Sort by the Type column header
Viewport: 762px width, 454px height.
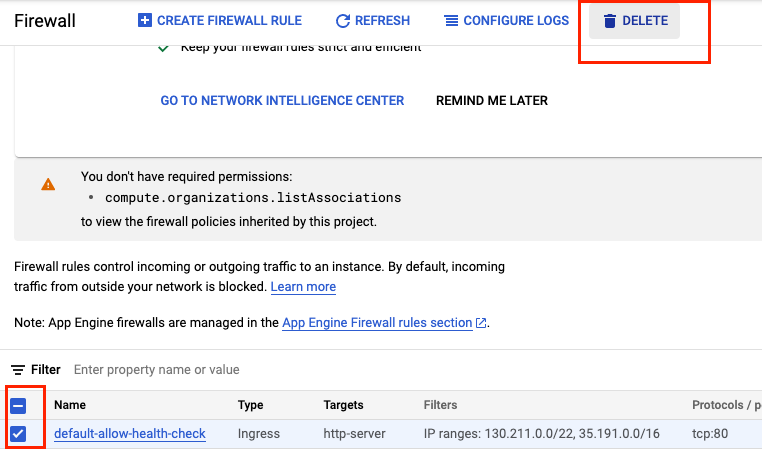pyautogui.click(x=250, y=405)
